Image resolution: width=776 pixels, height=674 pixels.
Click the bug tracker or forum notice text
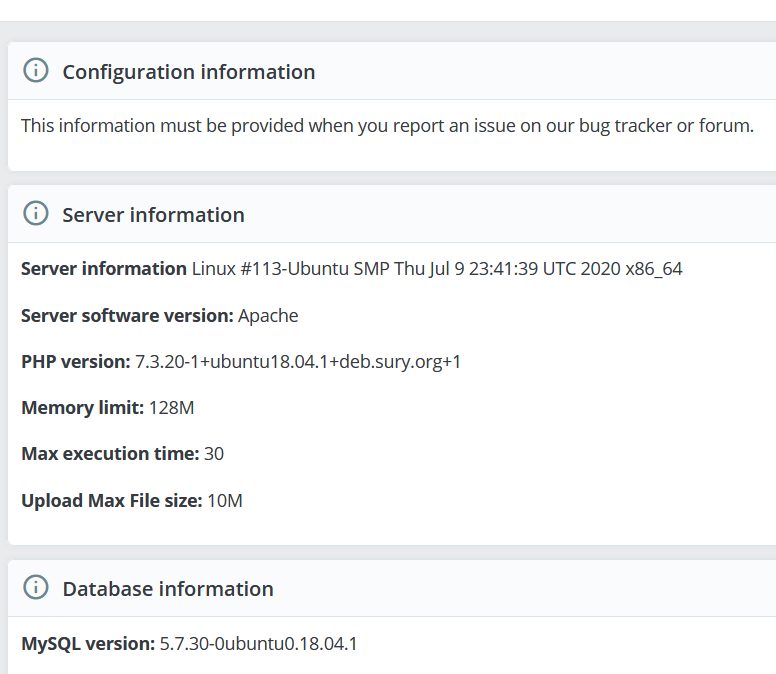(387, 126)
